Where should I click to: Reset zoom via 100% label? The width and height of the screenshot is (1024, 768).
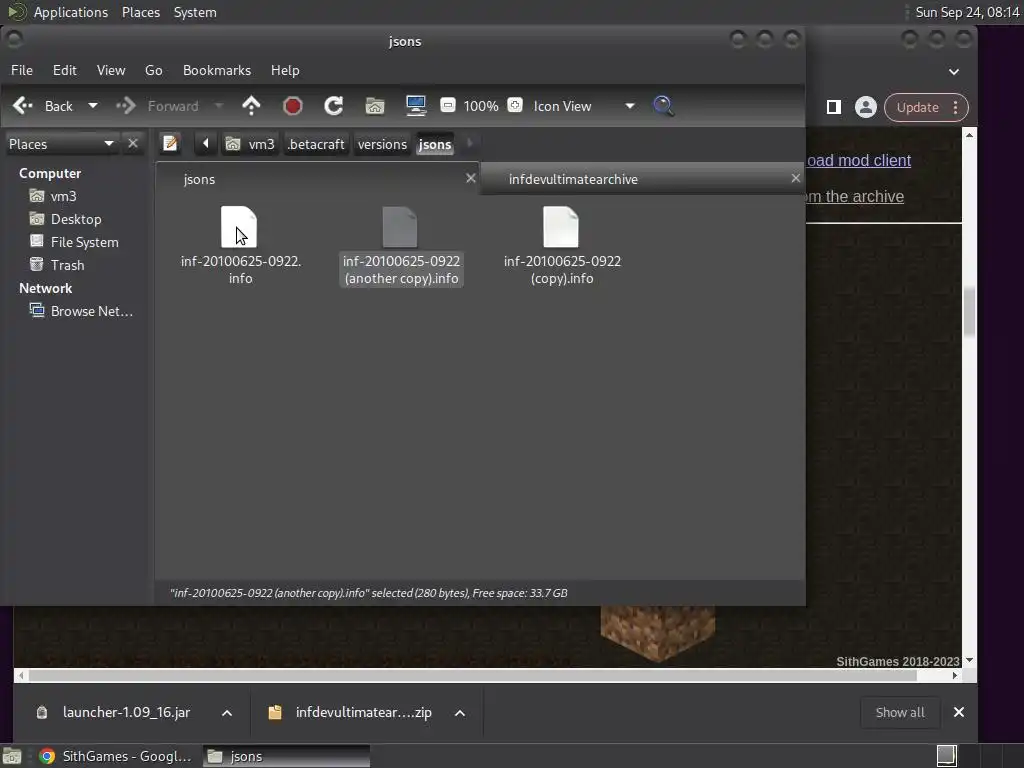[481, 106]
